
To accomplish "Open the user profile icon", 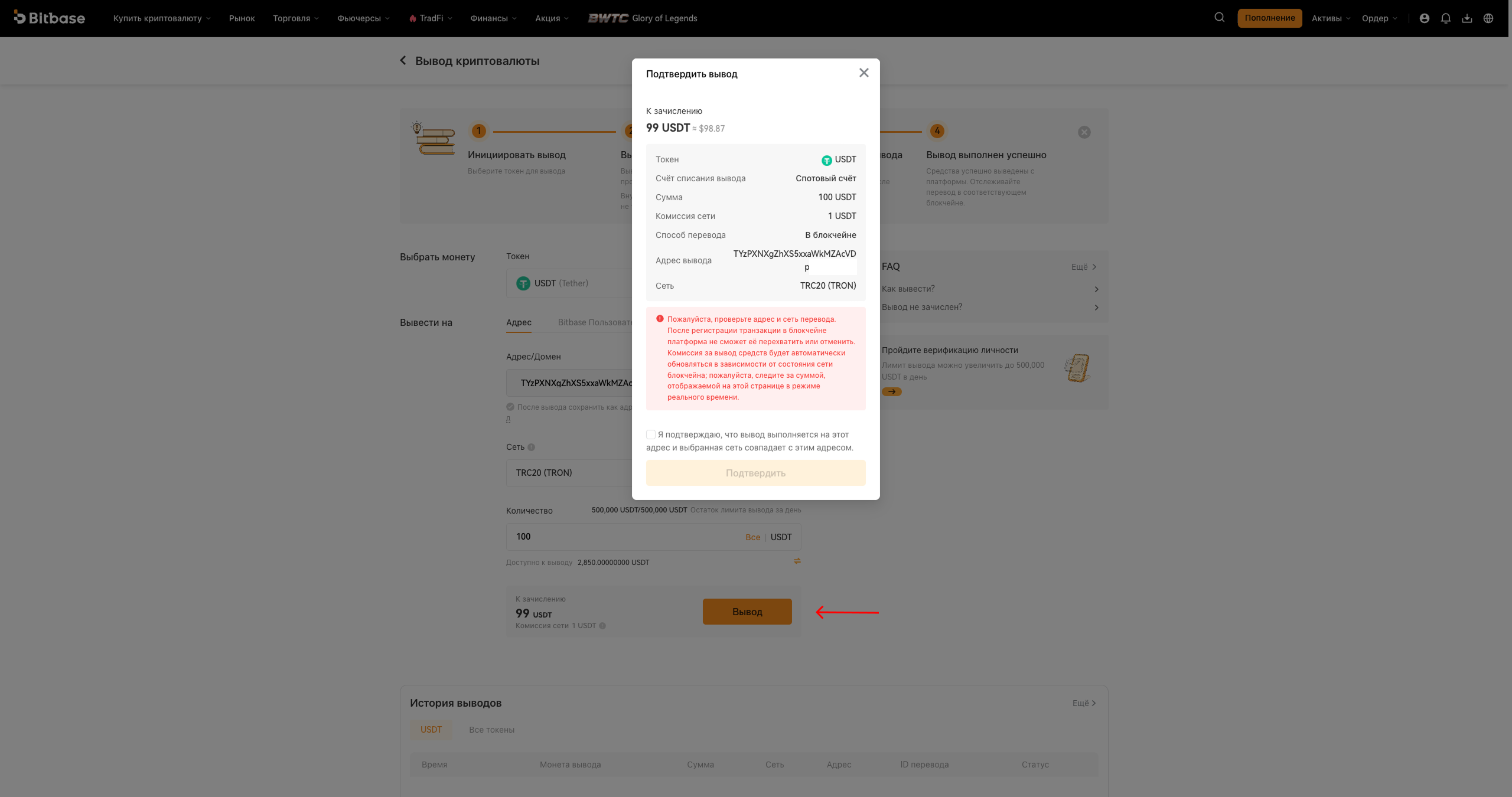I will tap(1424, 18).
